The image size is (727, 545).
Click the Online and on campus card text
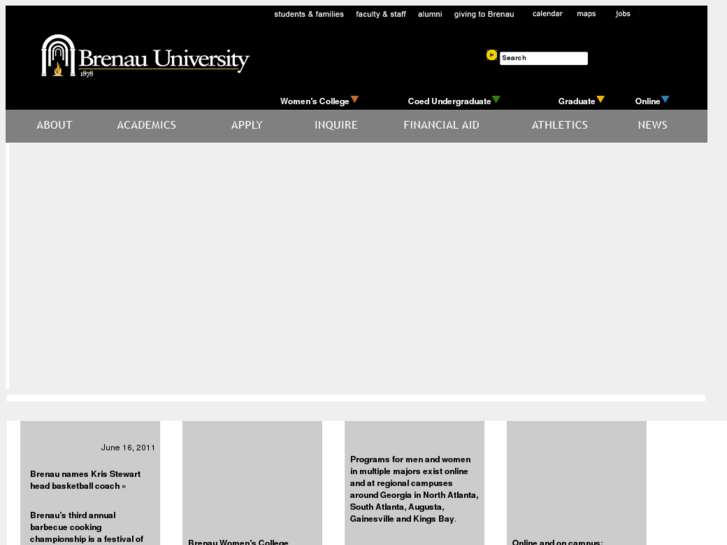tap(557, 542)
